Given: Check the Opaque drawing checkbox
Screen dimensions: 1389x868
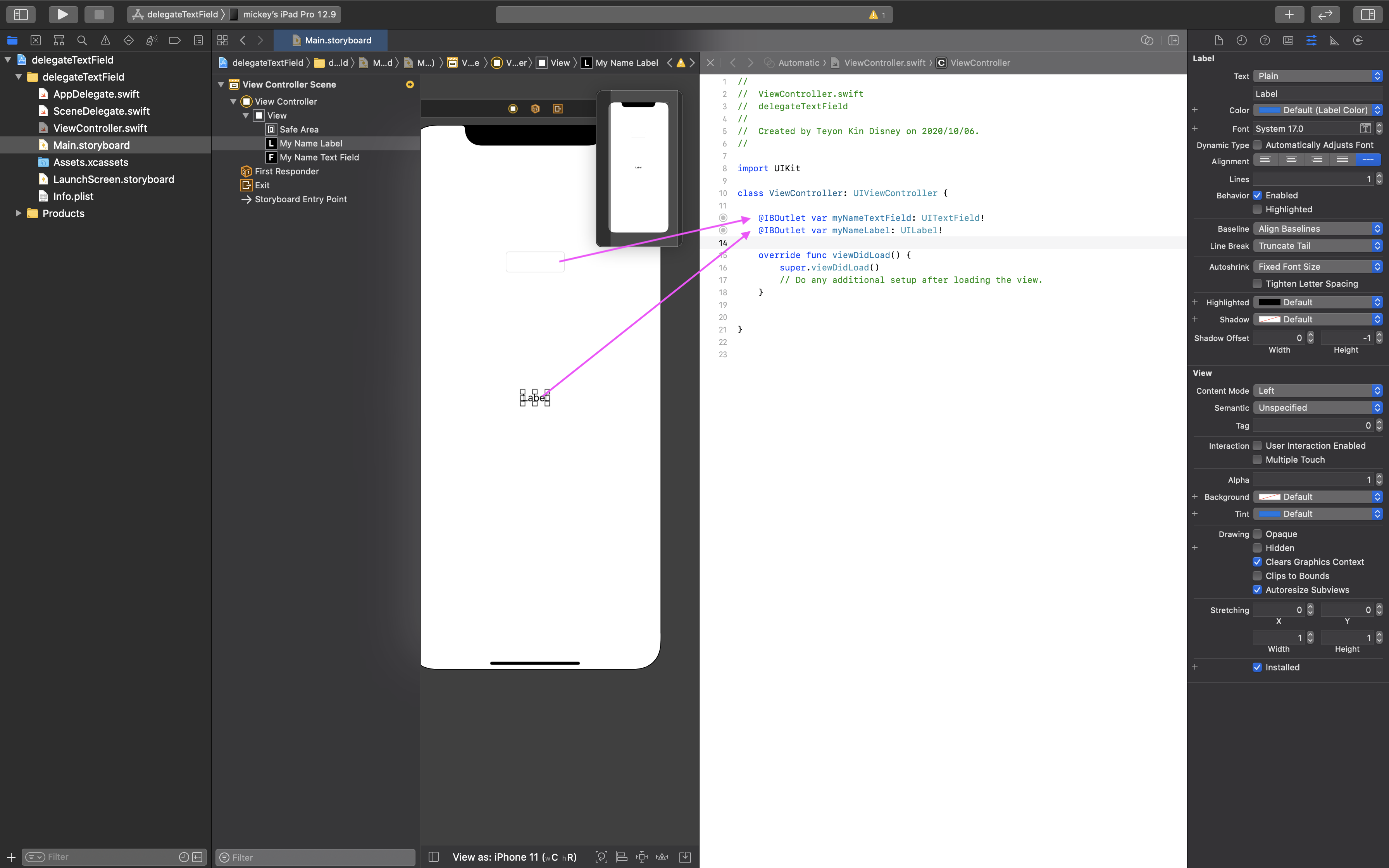Looking at the screenshot, I should (1257, 534).
